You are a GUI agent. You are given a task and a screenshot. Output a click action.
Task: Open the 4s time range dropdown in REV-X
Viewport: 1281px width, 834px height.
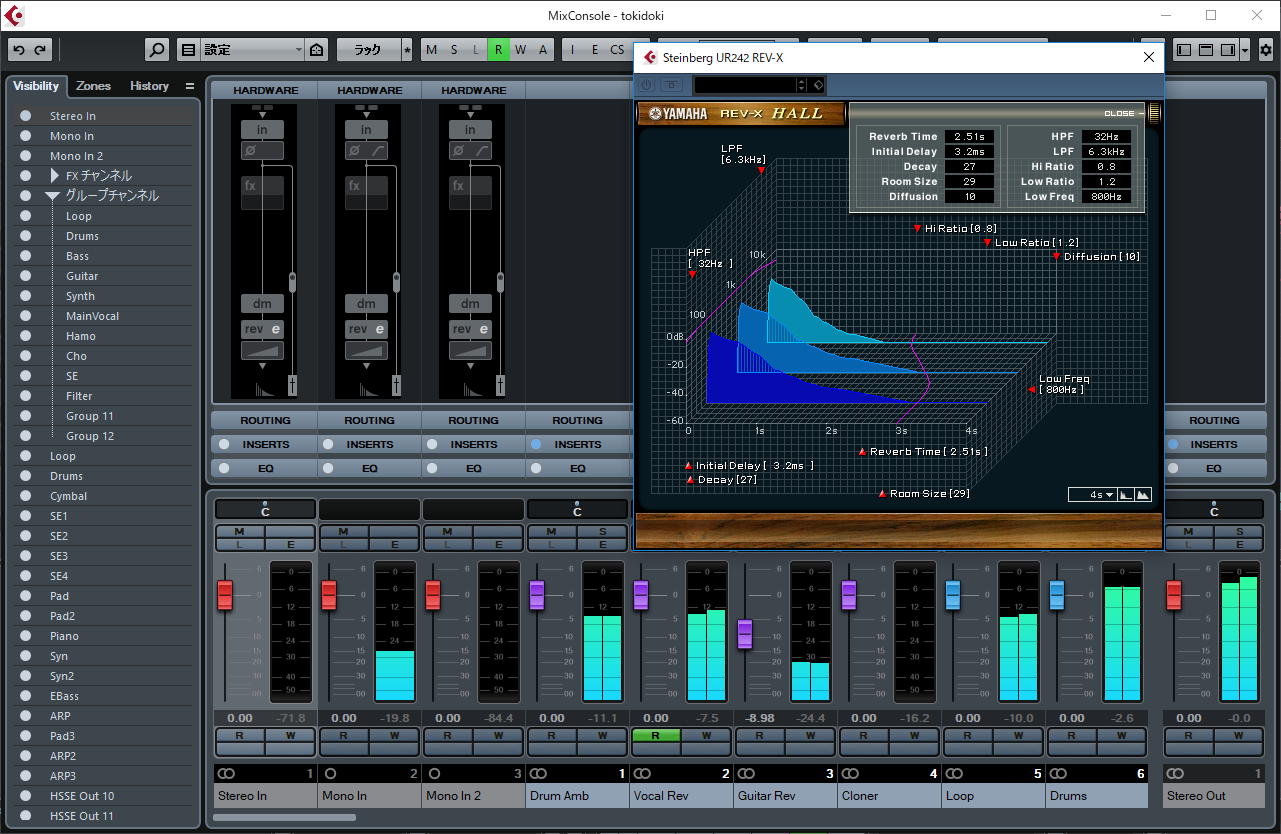[1091, 494]
